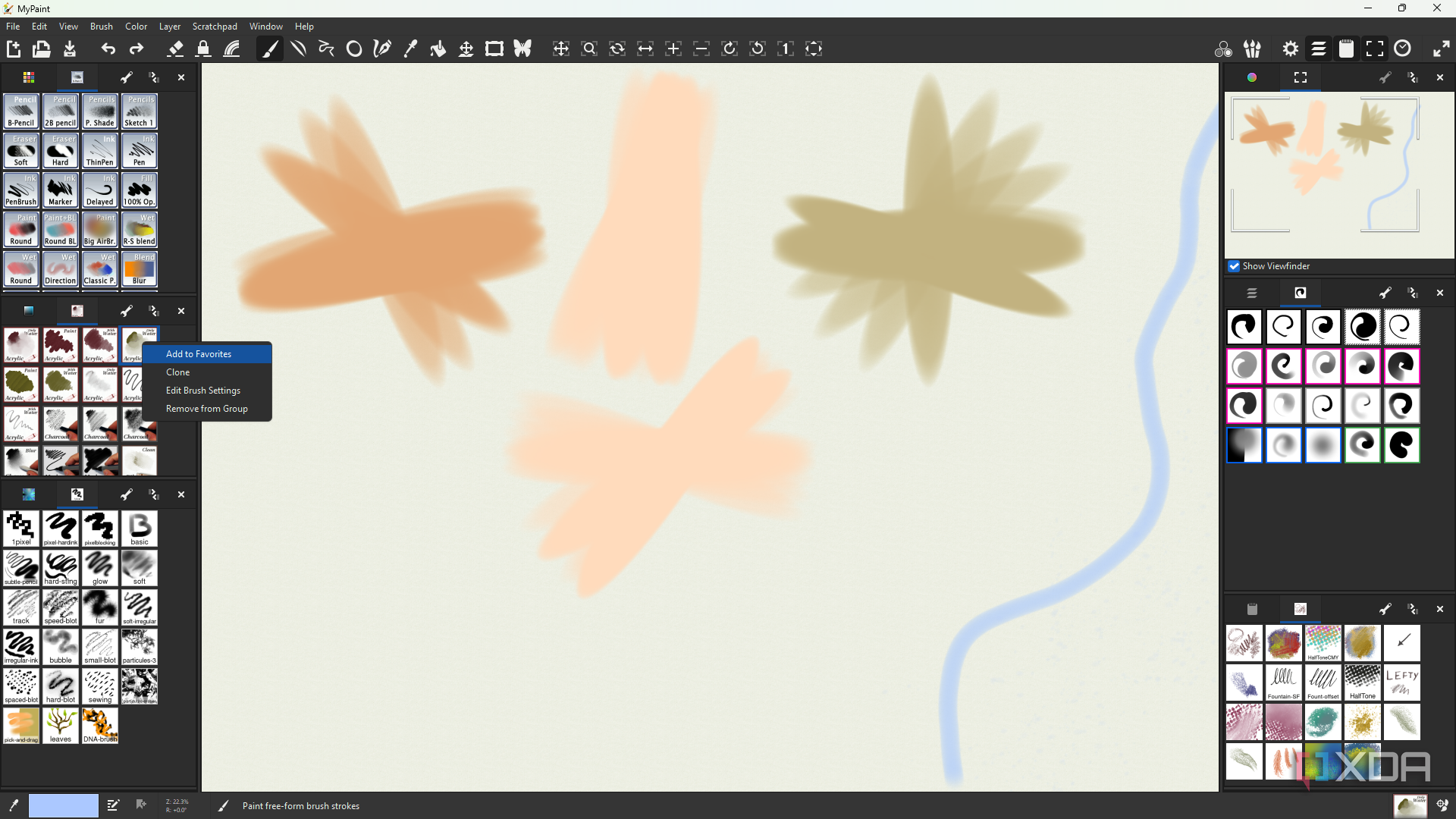This screenshot has width=1456, height=819.
Task: Select the frame editing tool
Action: (494, 49)
